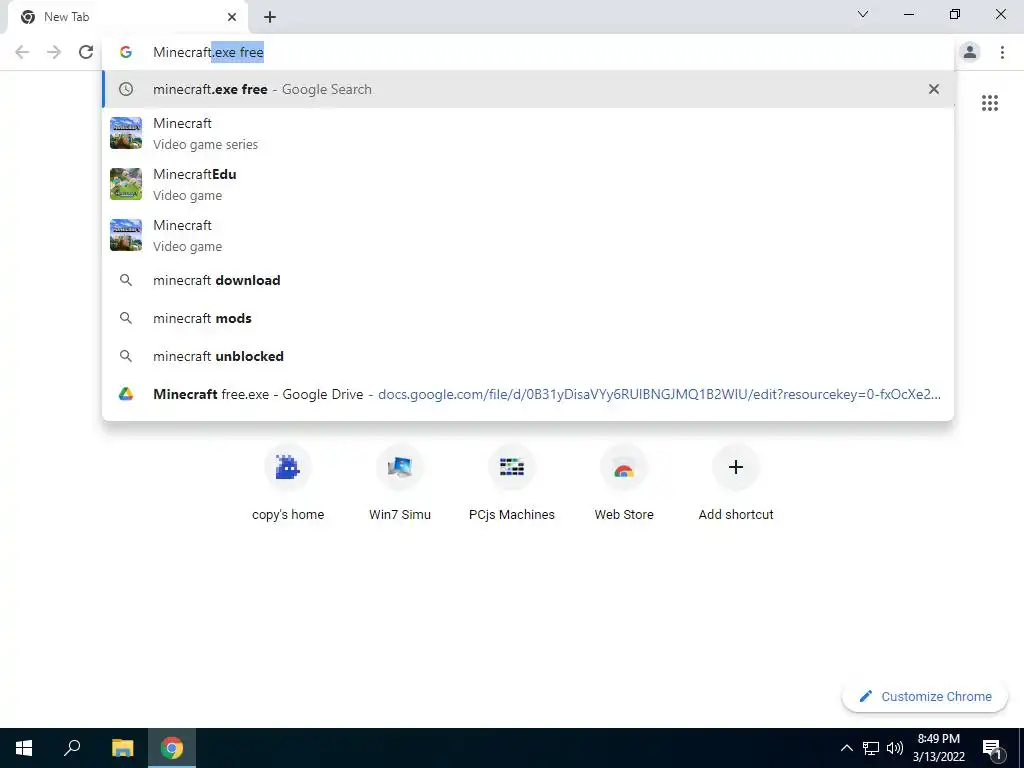Click the browser forward arrow
This screenshot has height=768, width=1024.
pos(54,52)
